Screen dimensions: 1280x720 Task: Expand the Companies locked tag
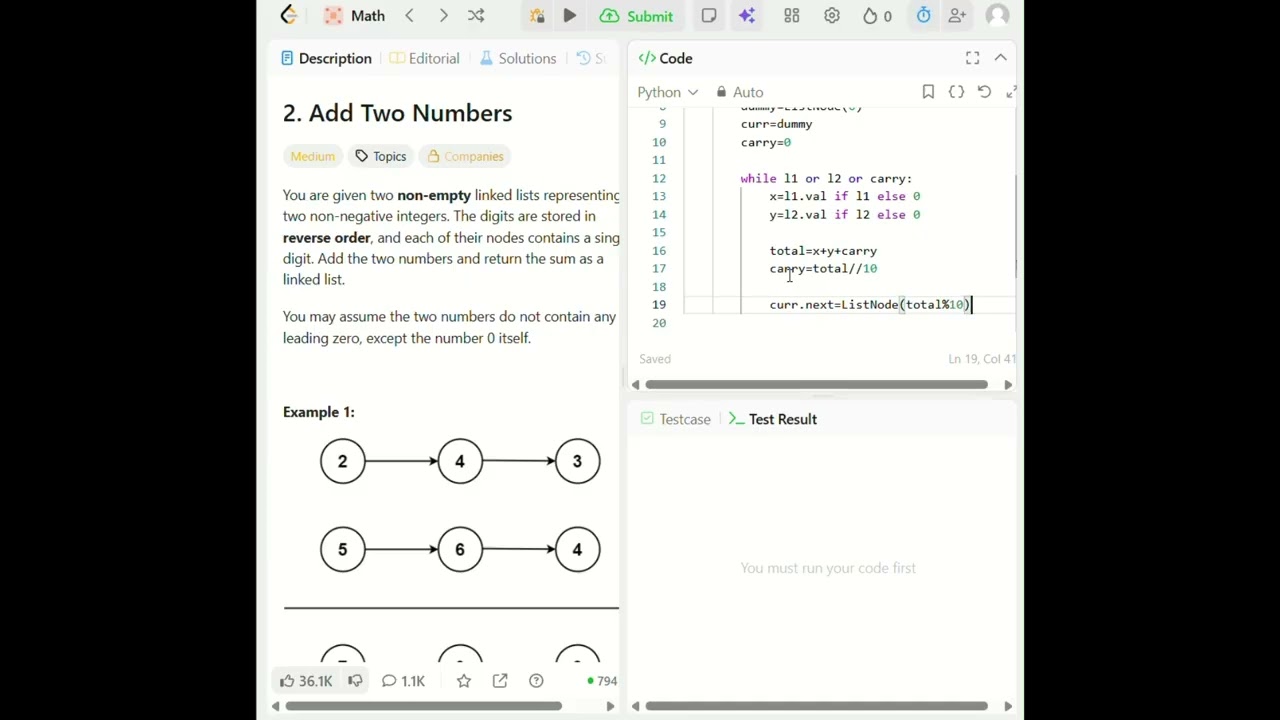[465, 156]
